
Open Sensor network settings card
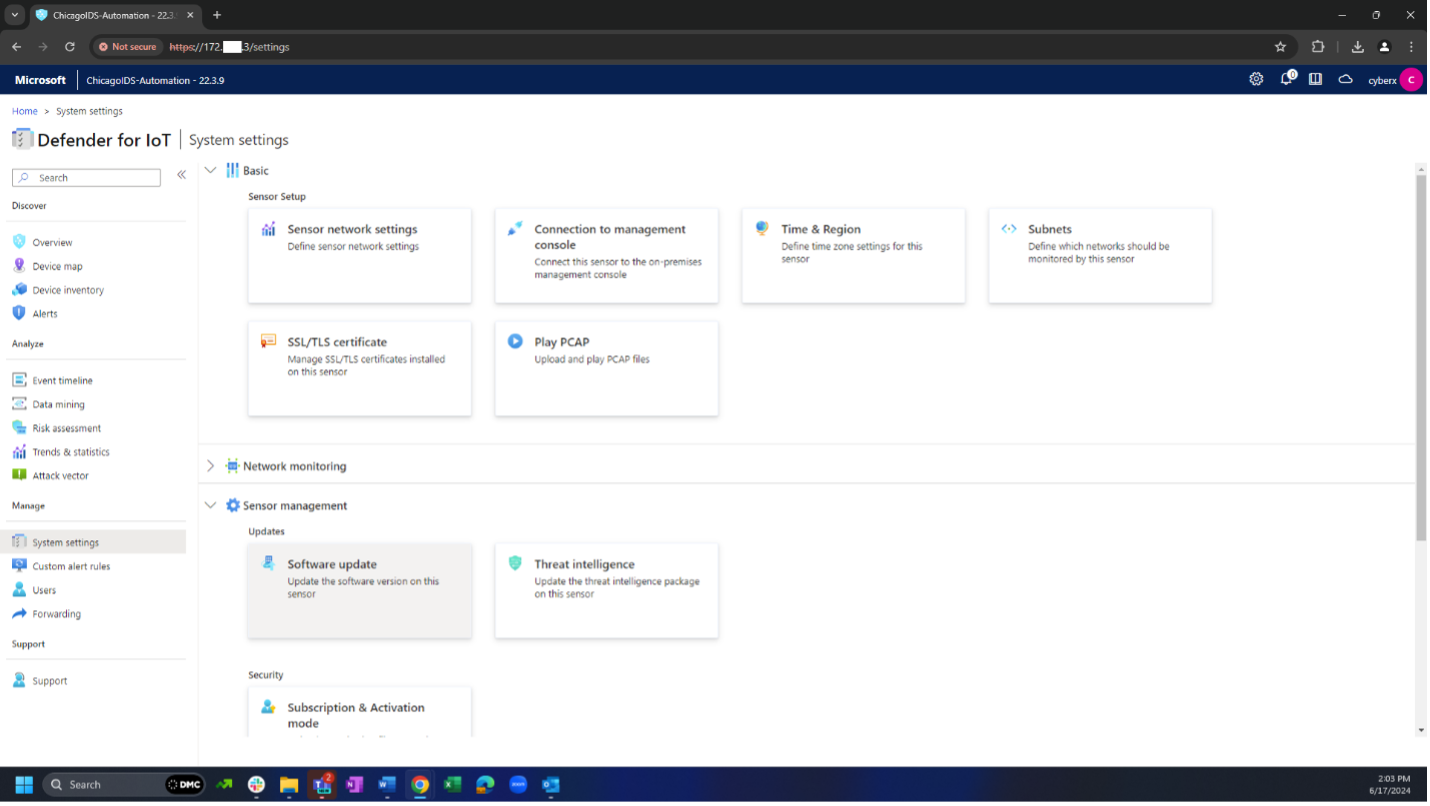tap(360, 256)
